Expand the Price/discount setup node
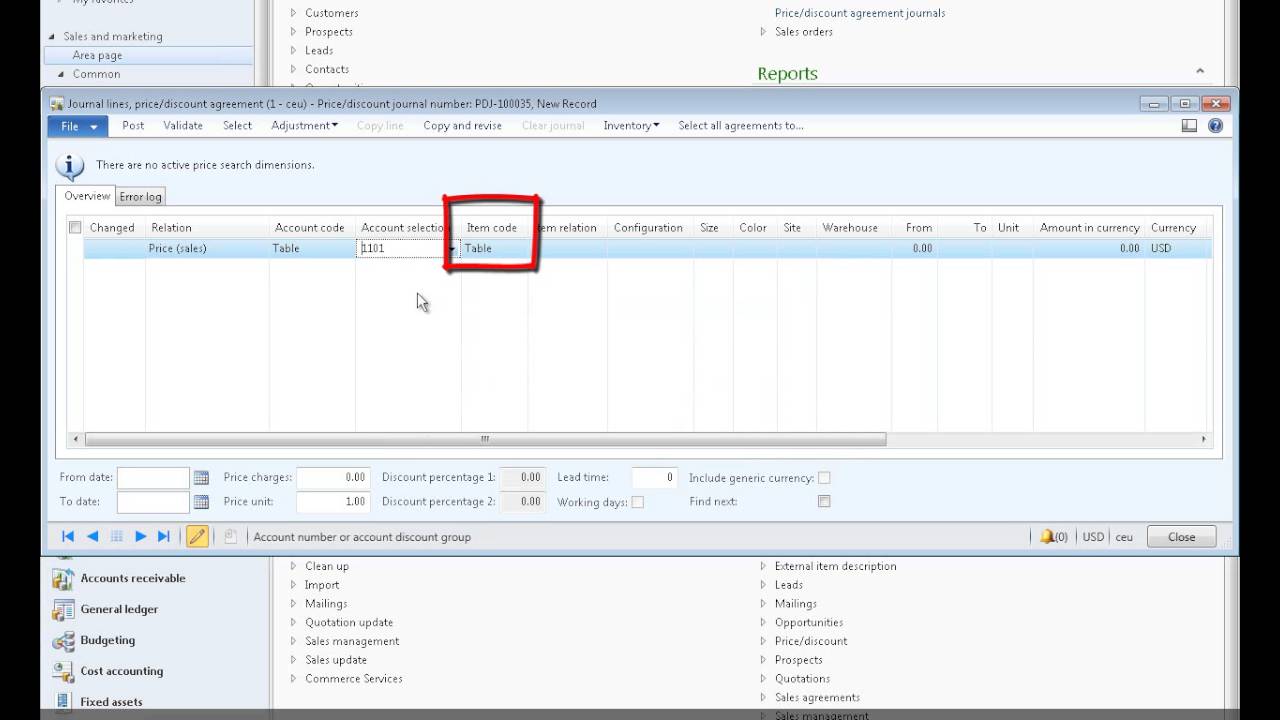 pyautogui.click(x=763, y=641)
